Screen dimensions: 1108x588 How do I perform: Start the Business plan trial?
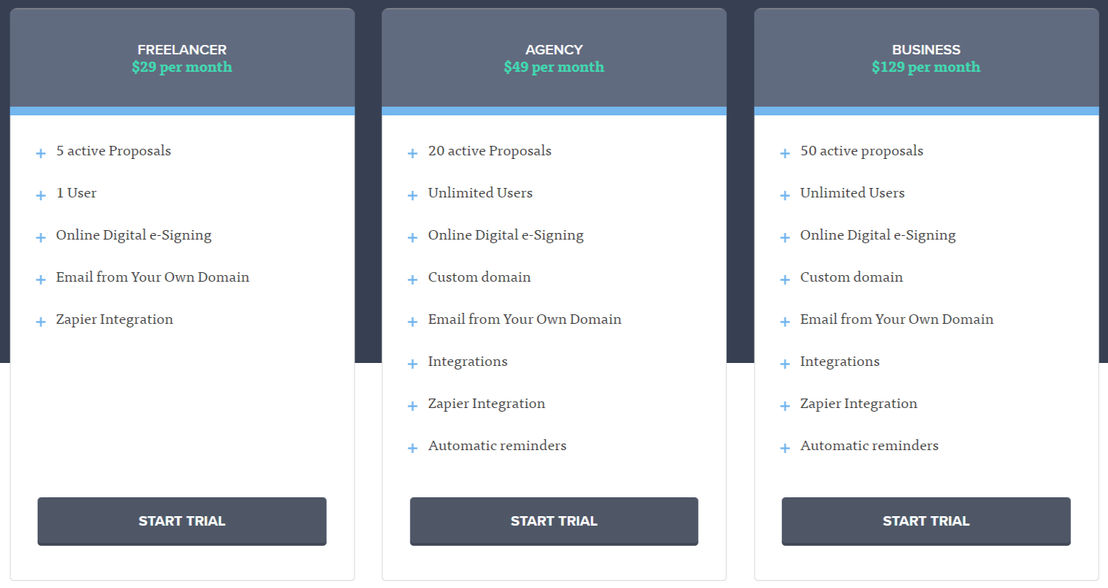pyautogui.click(x=926, y=521)
